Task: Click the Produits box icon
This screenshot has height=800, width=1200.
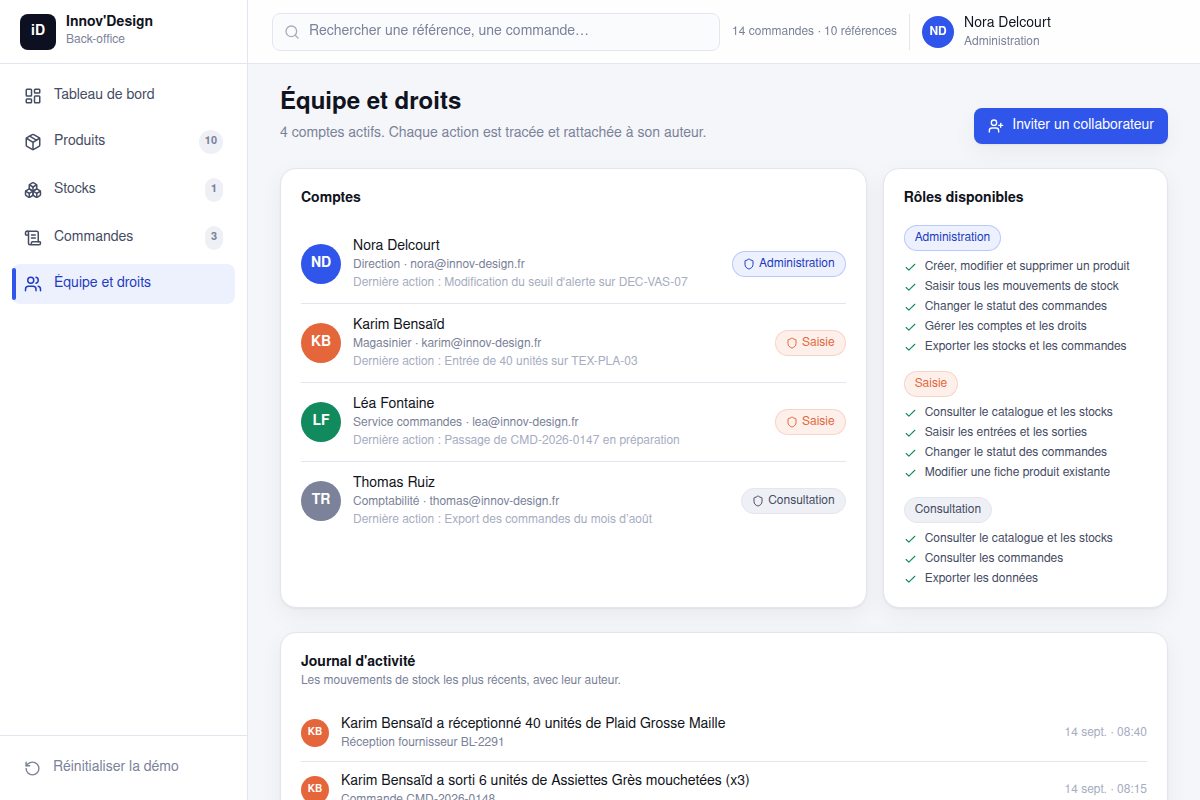Action: (33, 141)
